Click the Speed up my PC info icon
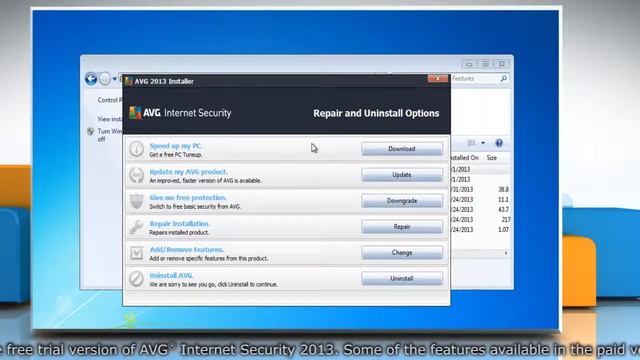Screen dimensions: 640x360 136,149
